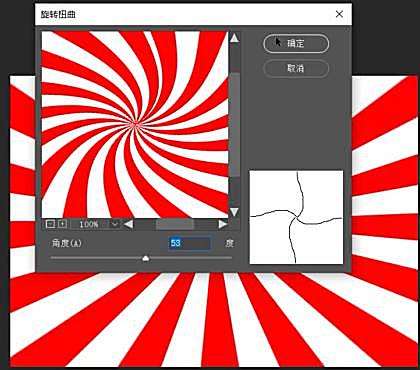Open the 100% zoom level dropdown

[x=115, y=224]
